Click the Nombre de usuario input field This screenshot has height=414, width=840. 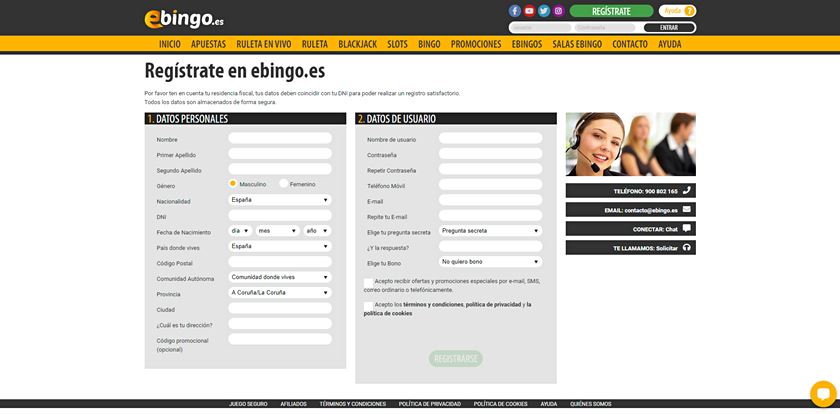pos(490,138)
